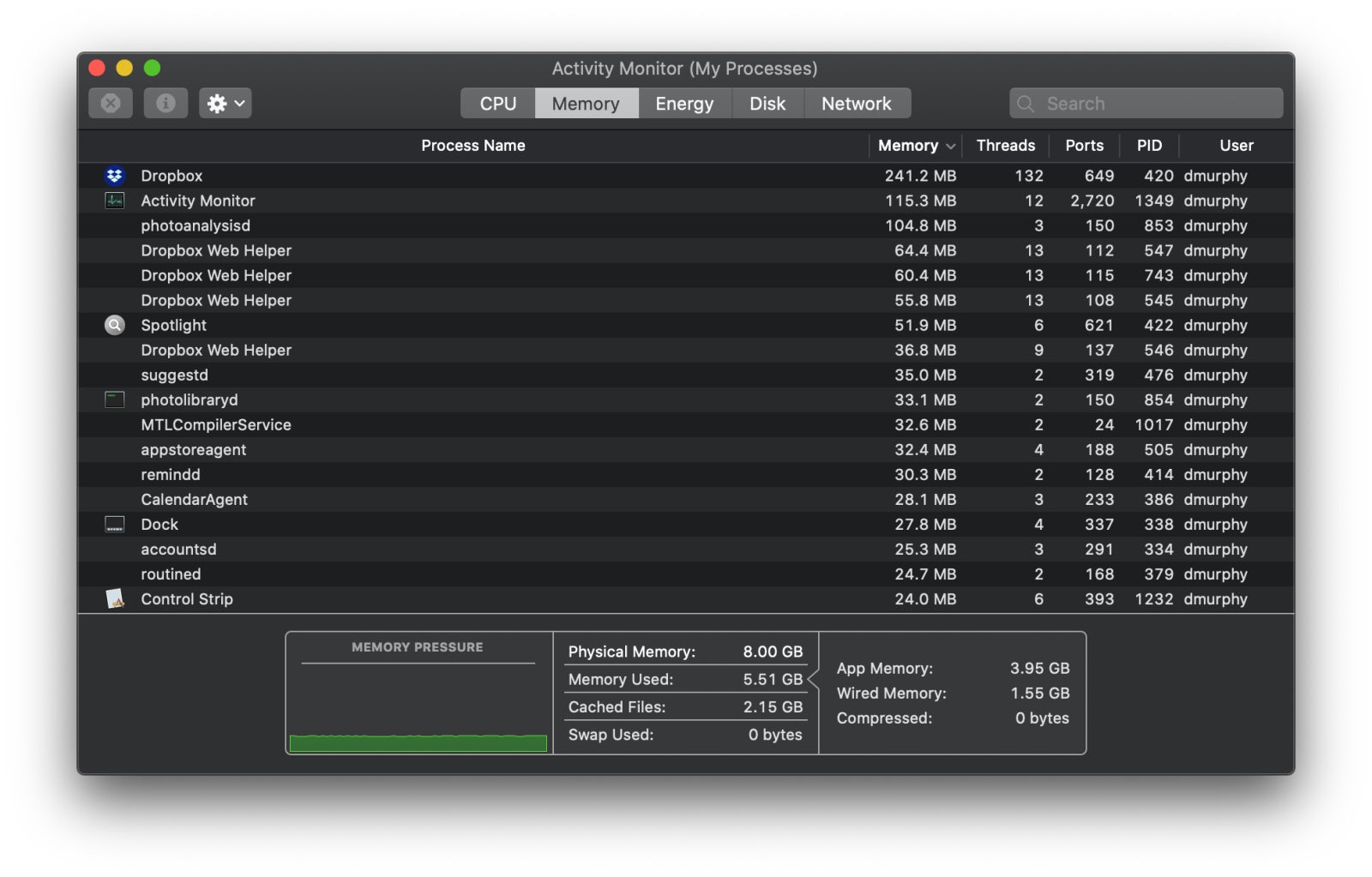Screen dimensions: 1372x877
Task: Select the appstoreagent process row
Action: [686, 449]
